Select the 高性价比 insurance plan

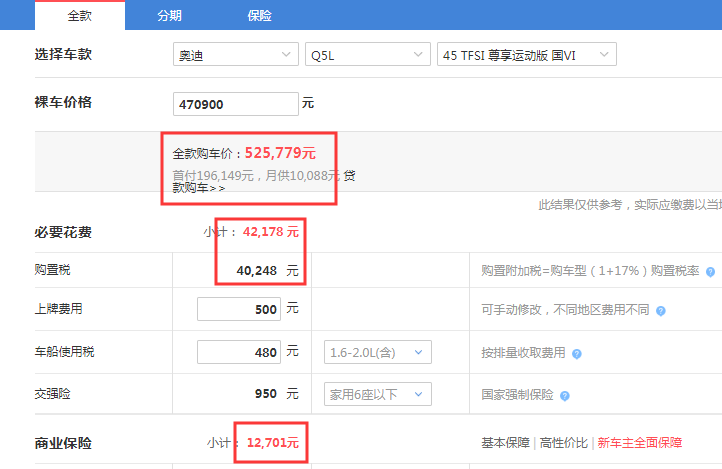tap(564, 443)
